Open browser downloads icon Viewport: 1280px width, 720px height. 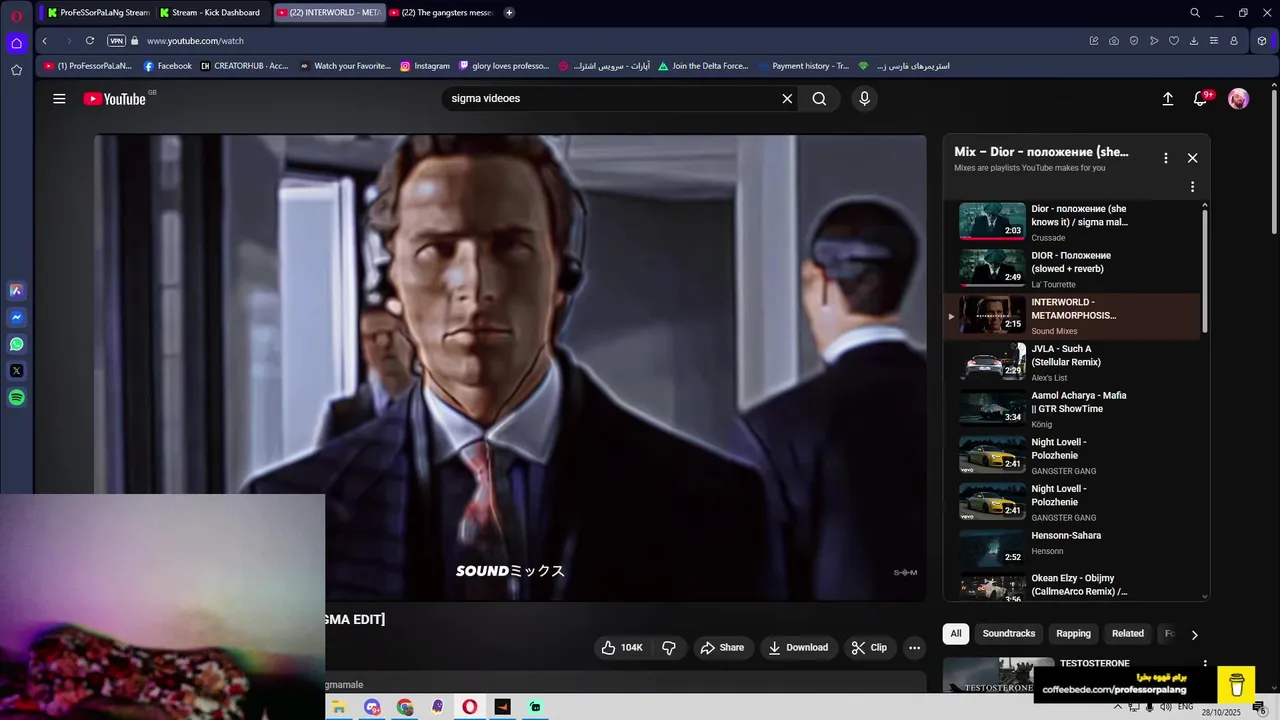click(1194, 41)
